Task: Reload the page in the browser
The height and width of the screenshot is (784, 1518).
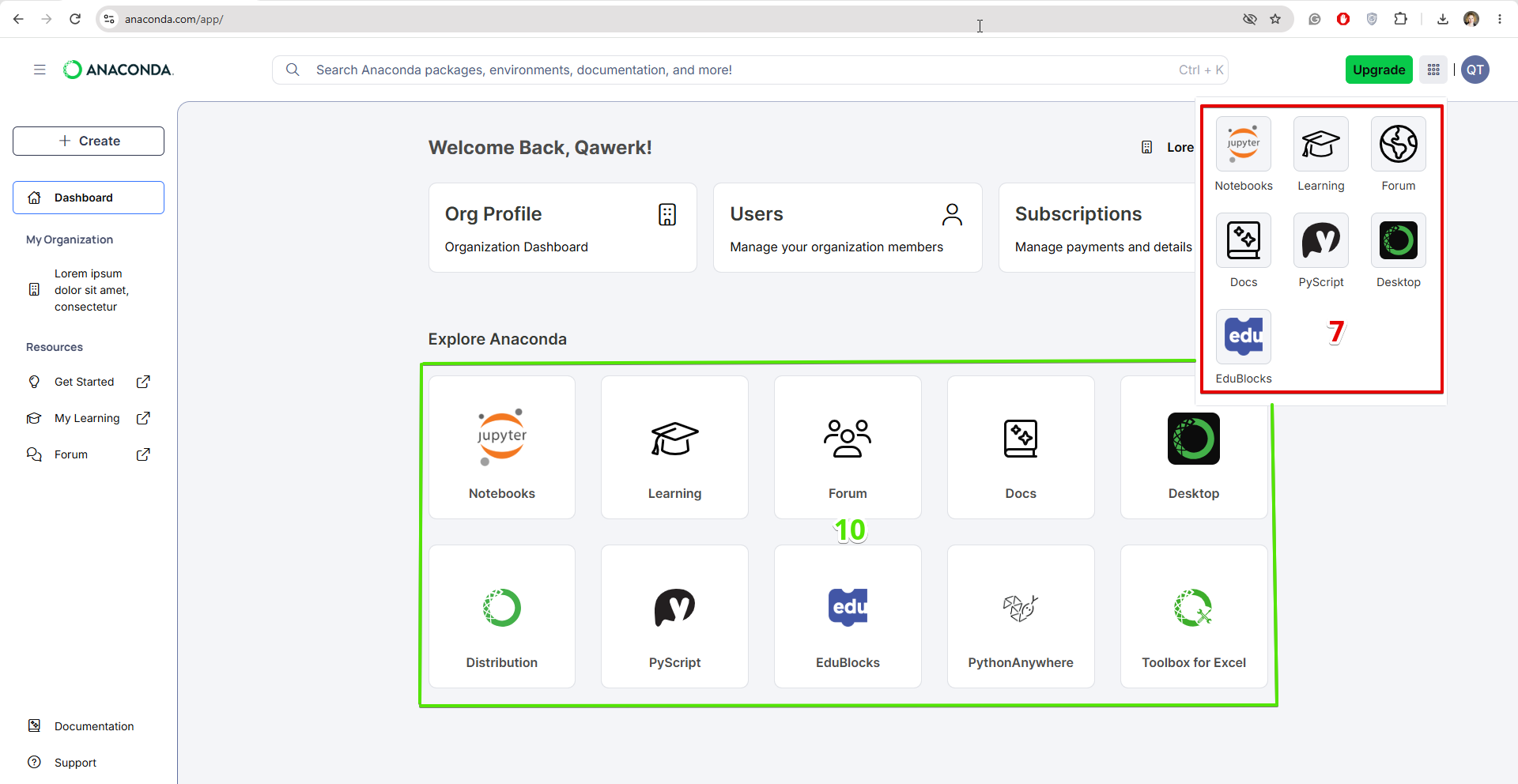Action: 75,19
